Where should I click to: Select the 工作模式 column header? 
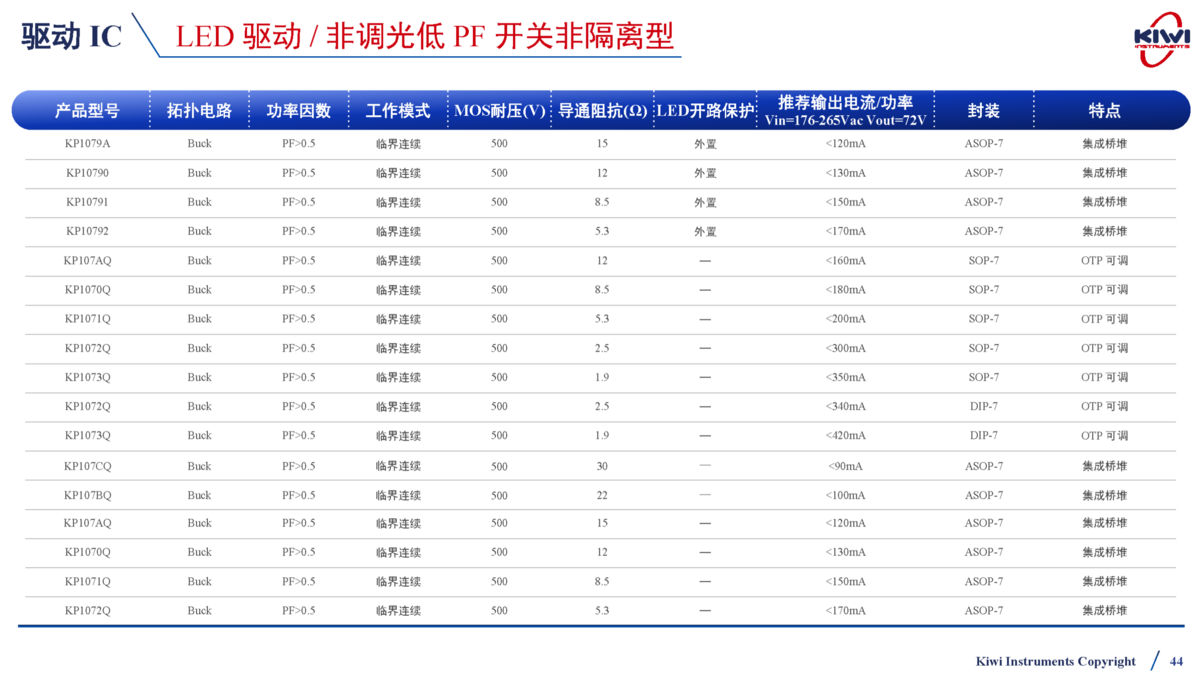click(x=398, y=111)
